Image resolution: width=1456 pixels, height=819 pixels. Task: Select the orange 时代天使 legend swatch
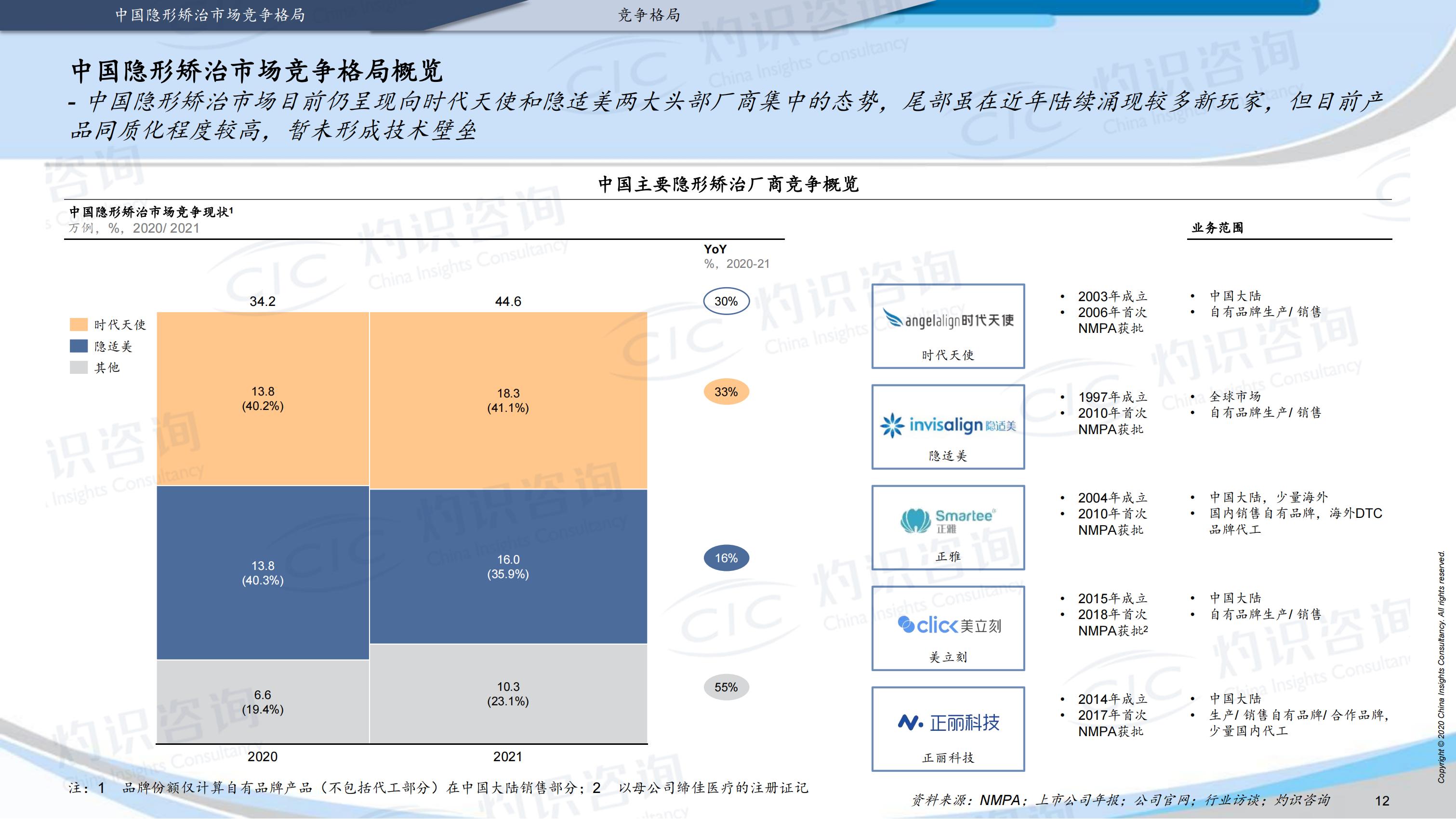click(79, 324)
